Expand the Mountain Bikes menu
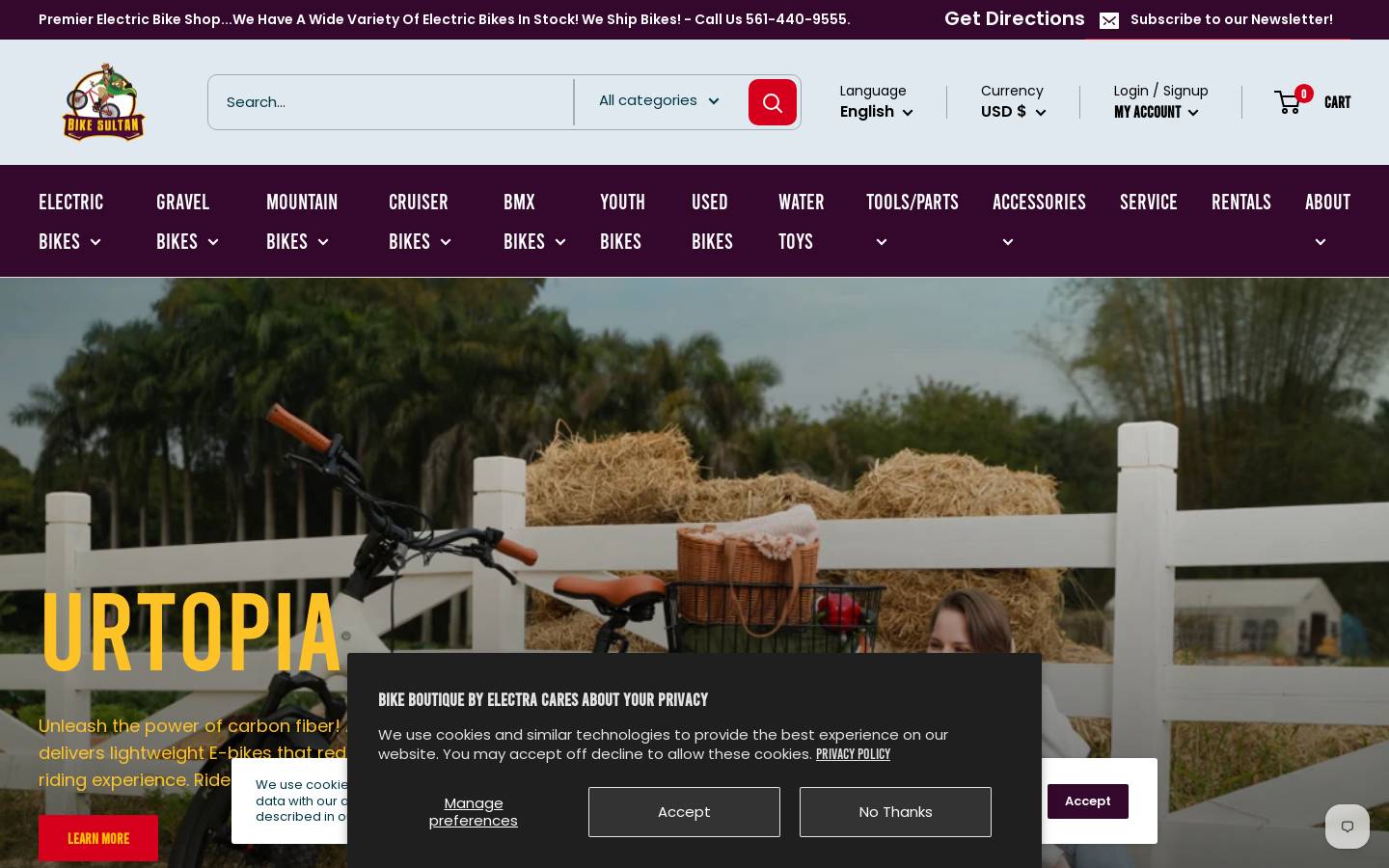The width and height of the screenshot is (1389, 868). coord(302,222)
